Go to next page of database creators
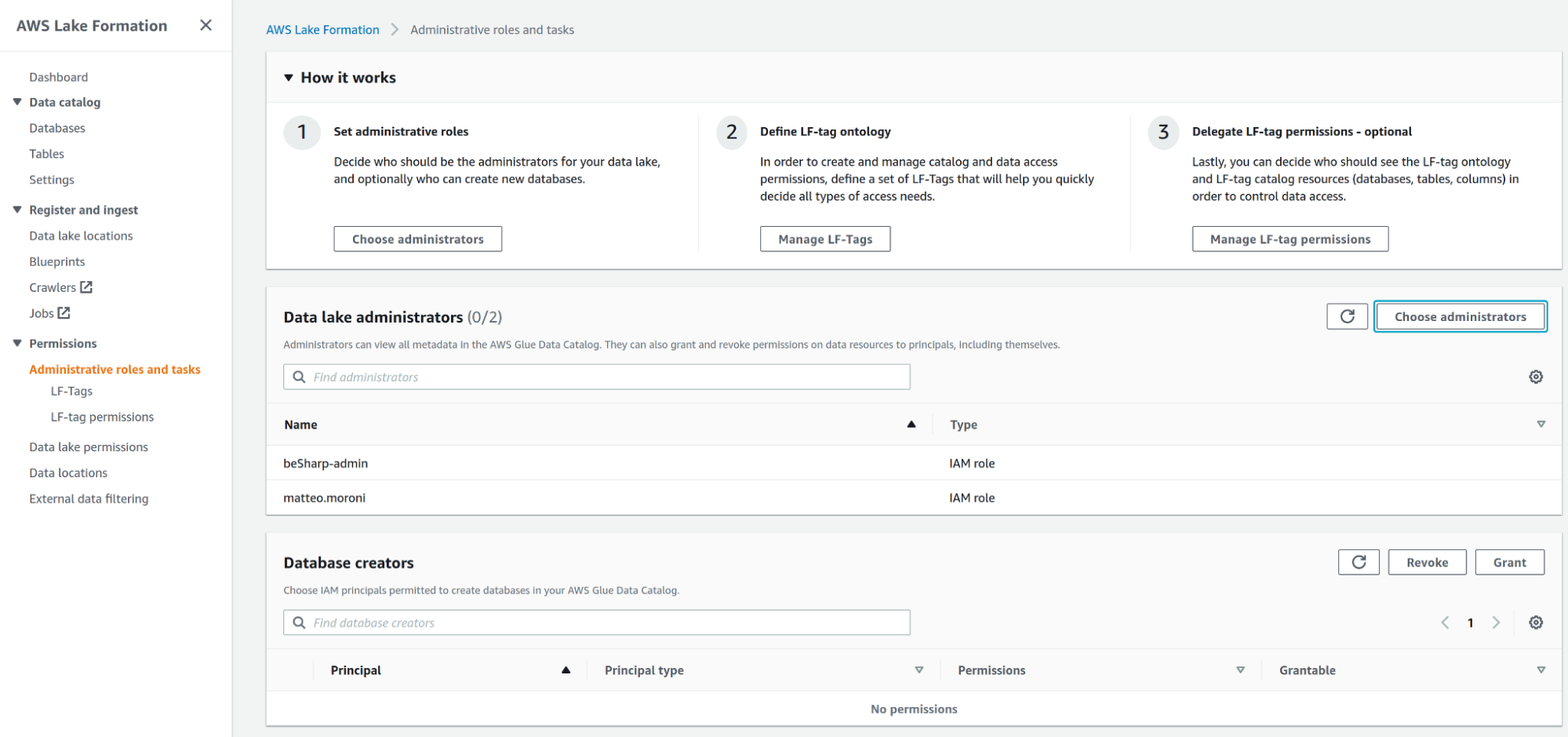Screen dimensions: 1568x737 (x=1496, y=622)
